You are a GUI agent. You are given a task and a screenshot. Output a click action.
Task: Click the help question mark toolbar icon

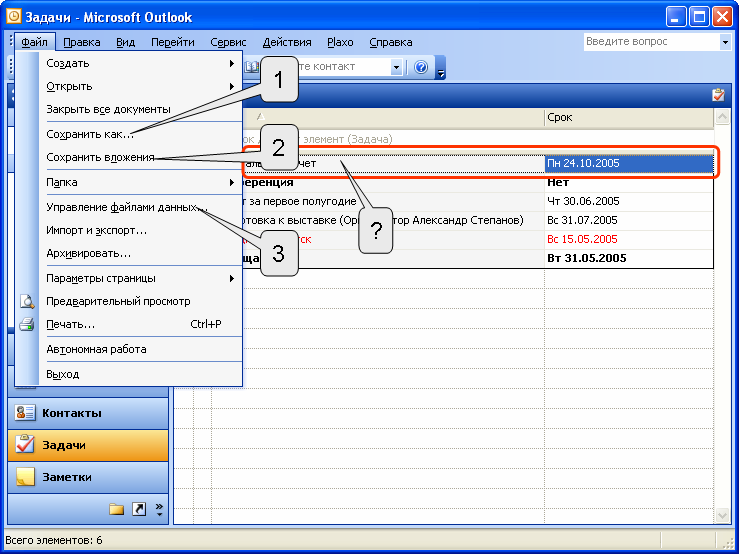pos(421,67)
